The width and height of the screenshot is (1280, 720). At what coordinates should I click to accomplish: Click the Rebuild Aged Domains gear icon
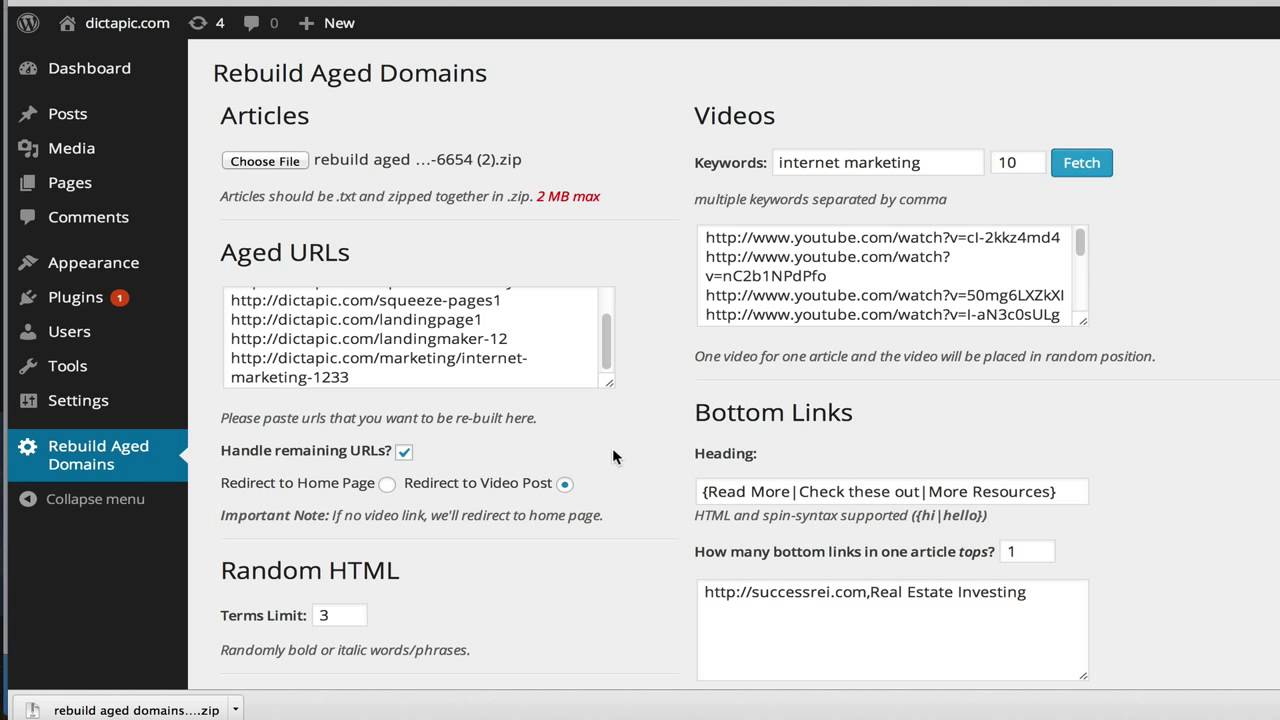pyautogui.click(x=28, y=447)
